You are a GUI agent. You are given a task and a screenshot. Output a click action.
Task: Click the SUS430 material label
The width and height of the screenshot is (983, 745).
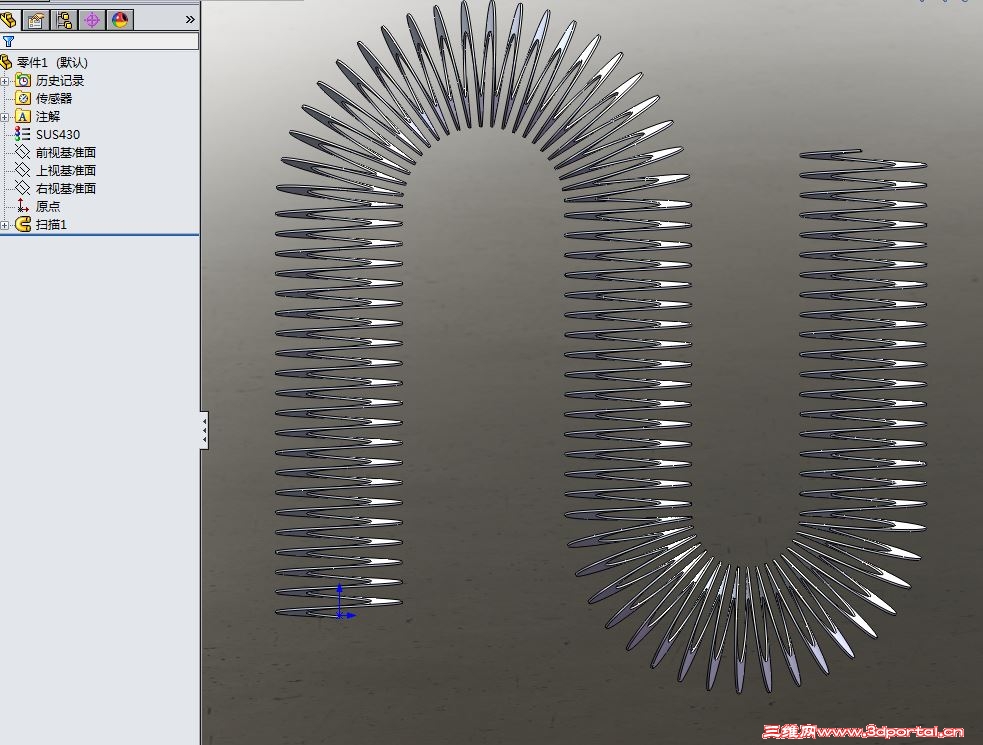pos(58,135)
